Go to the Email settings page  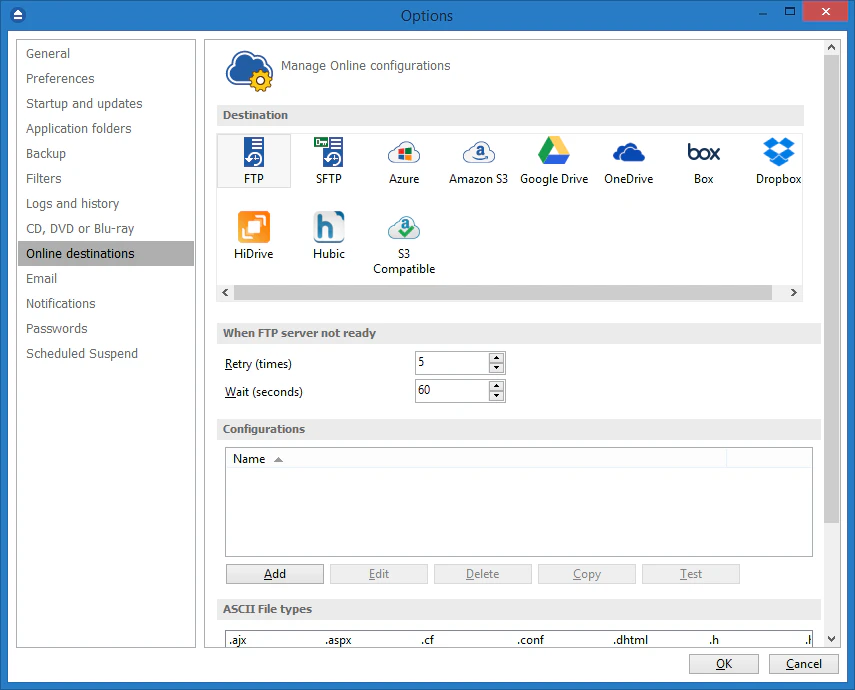coord(42,279)
